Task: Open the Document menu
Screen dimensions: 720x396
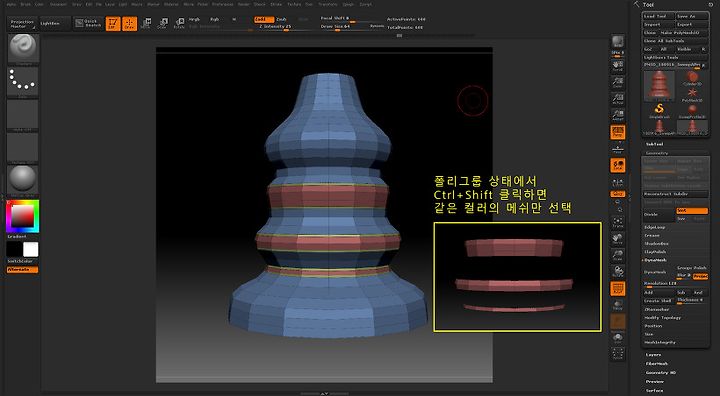Action: [x=58, y=4]
